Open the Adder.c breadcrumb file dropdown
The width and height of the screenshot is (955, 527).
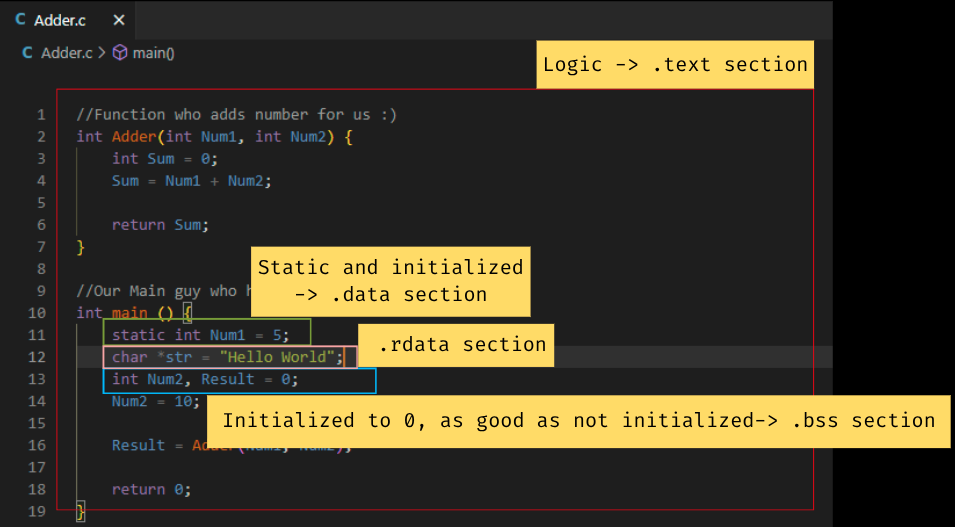[67, 53]
